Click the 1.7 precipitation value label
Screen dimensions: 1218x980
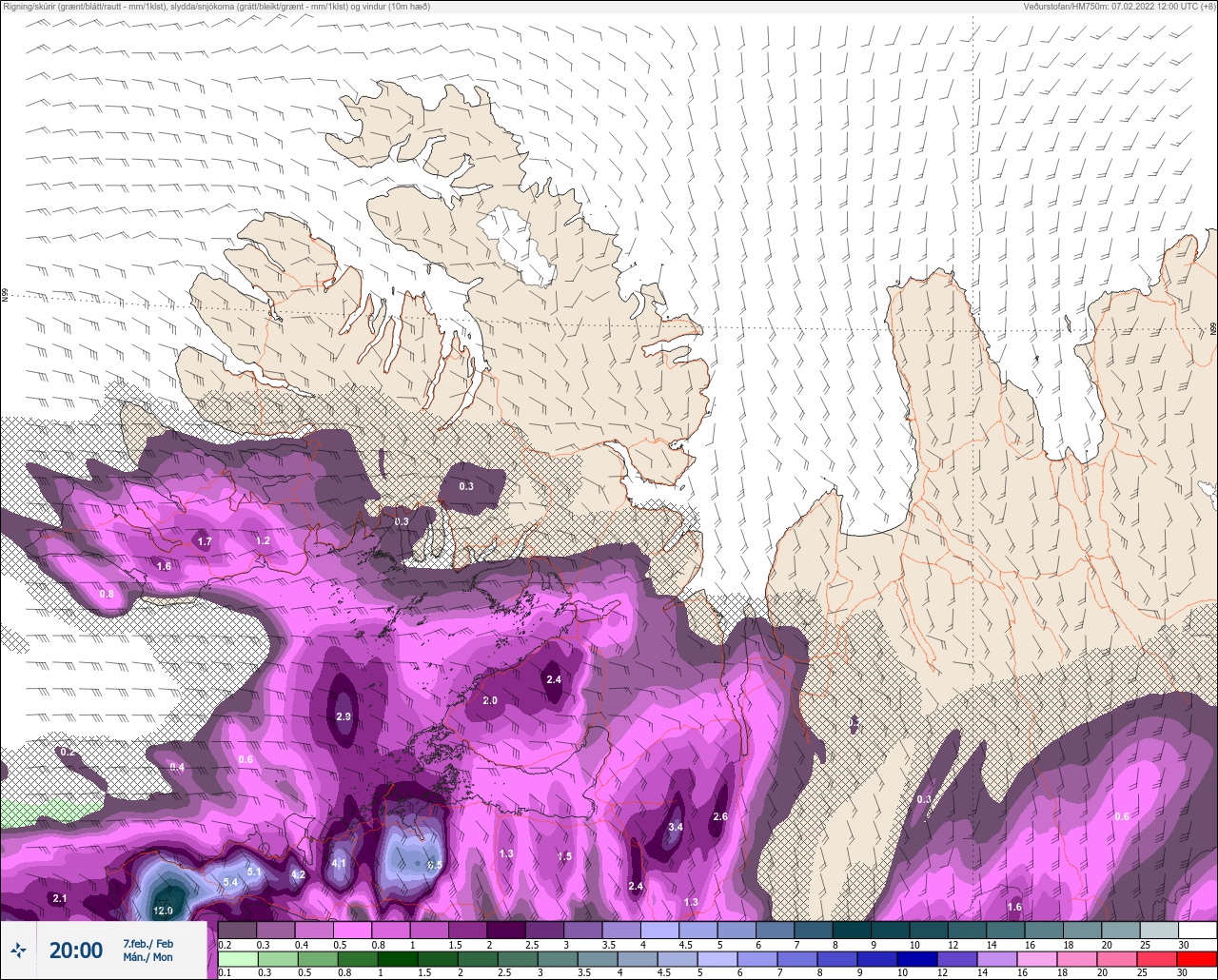coord(205,541)
